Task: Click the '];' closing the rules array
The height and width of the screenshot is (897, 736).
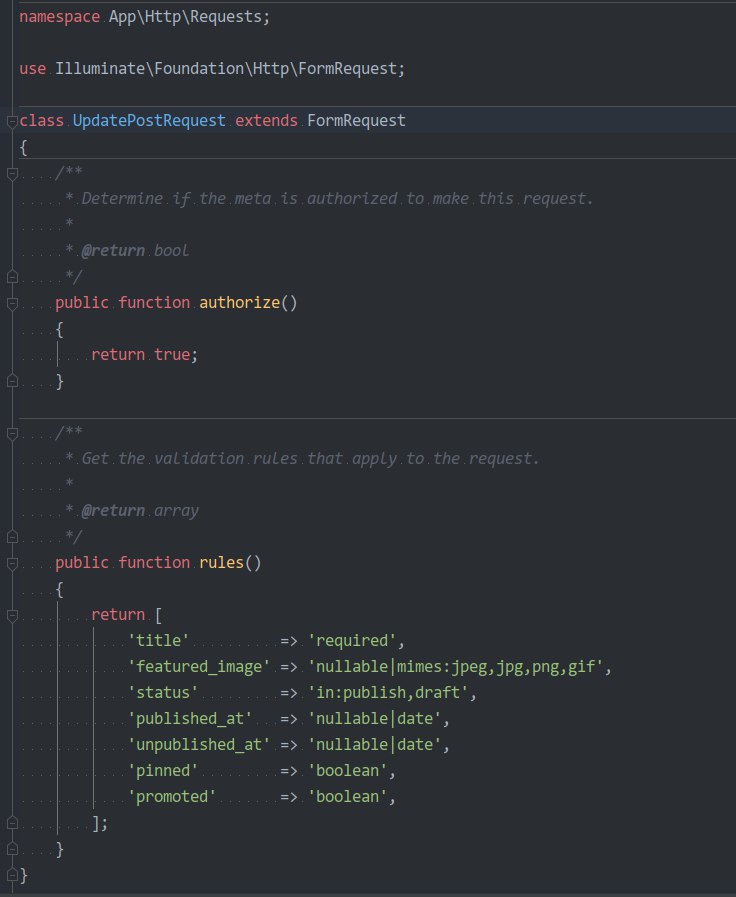Action: point(100,823)
